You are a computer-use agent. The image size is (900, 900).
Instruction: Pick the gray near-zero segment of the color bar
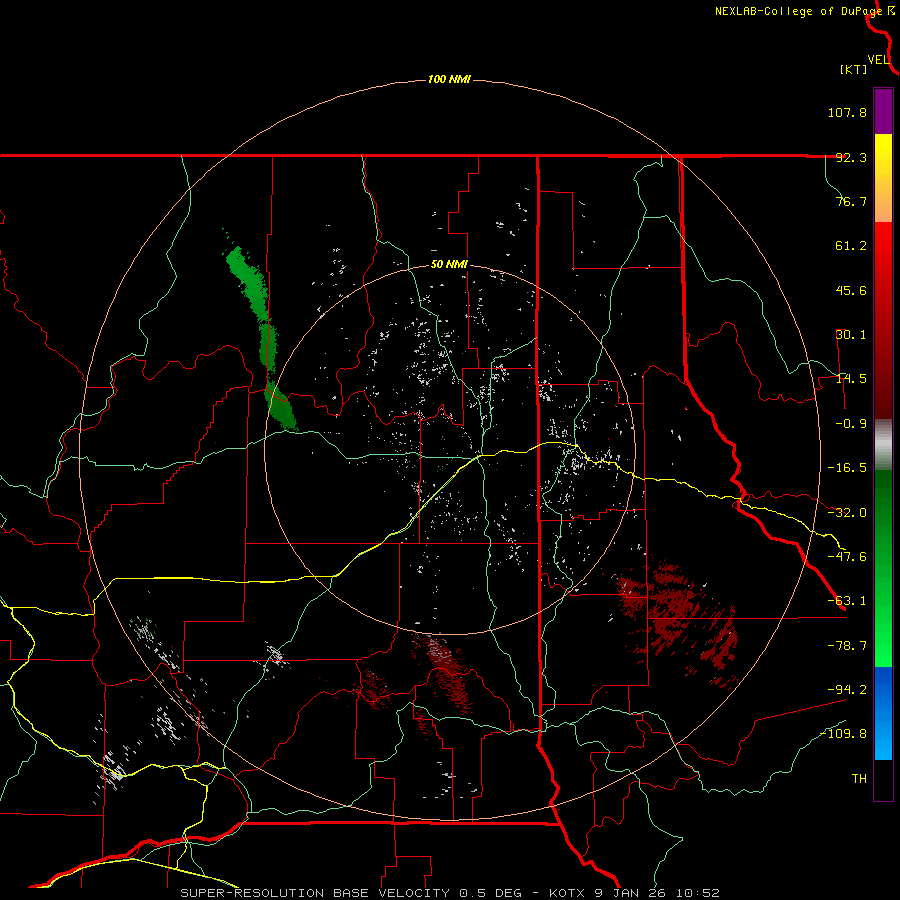tap(883, 445)
